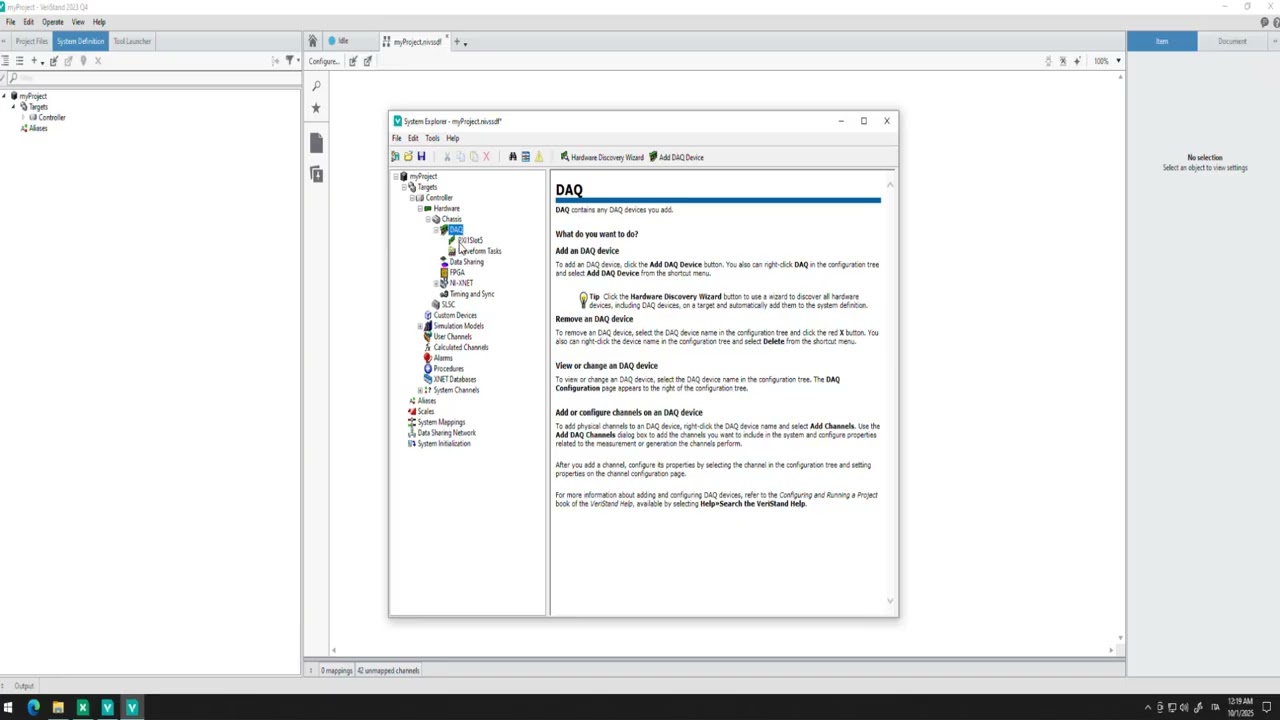Viewport: 1280px width, 720px height.
Task: Click the Home icon beside the Idle tab
Action: click(x=312, y=41)
